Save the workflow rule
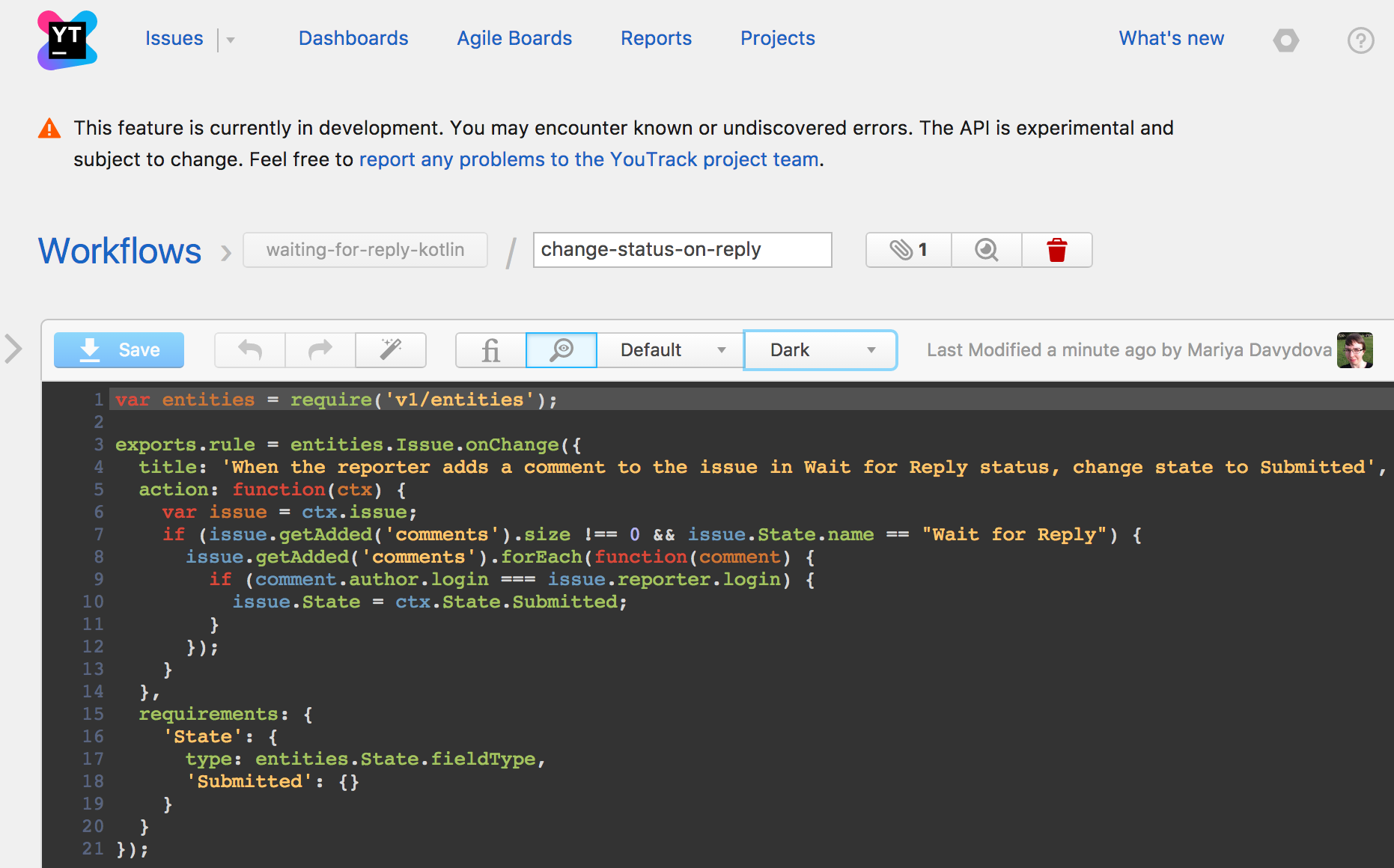This screenshot has height=868, width=1394. (119, 350)
